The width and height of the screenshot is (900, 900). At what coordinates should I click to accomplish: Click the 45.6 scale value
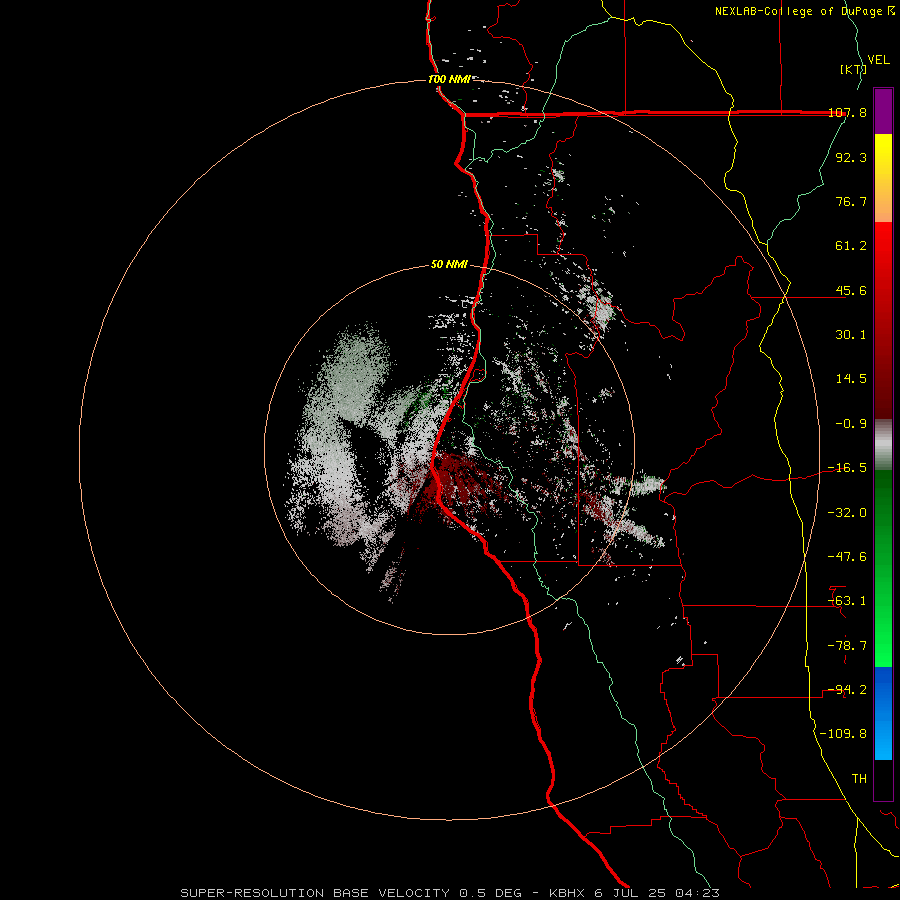pos(851,290)
